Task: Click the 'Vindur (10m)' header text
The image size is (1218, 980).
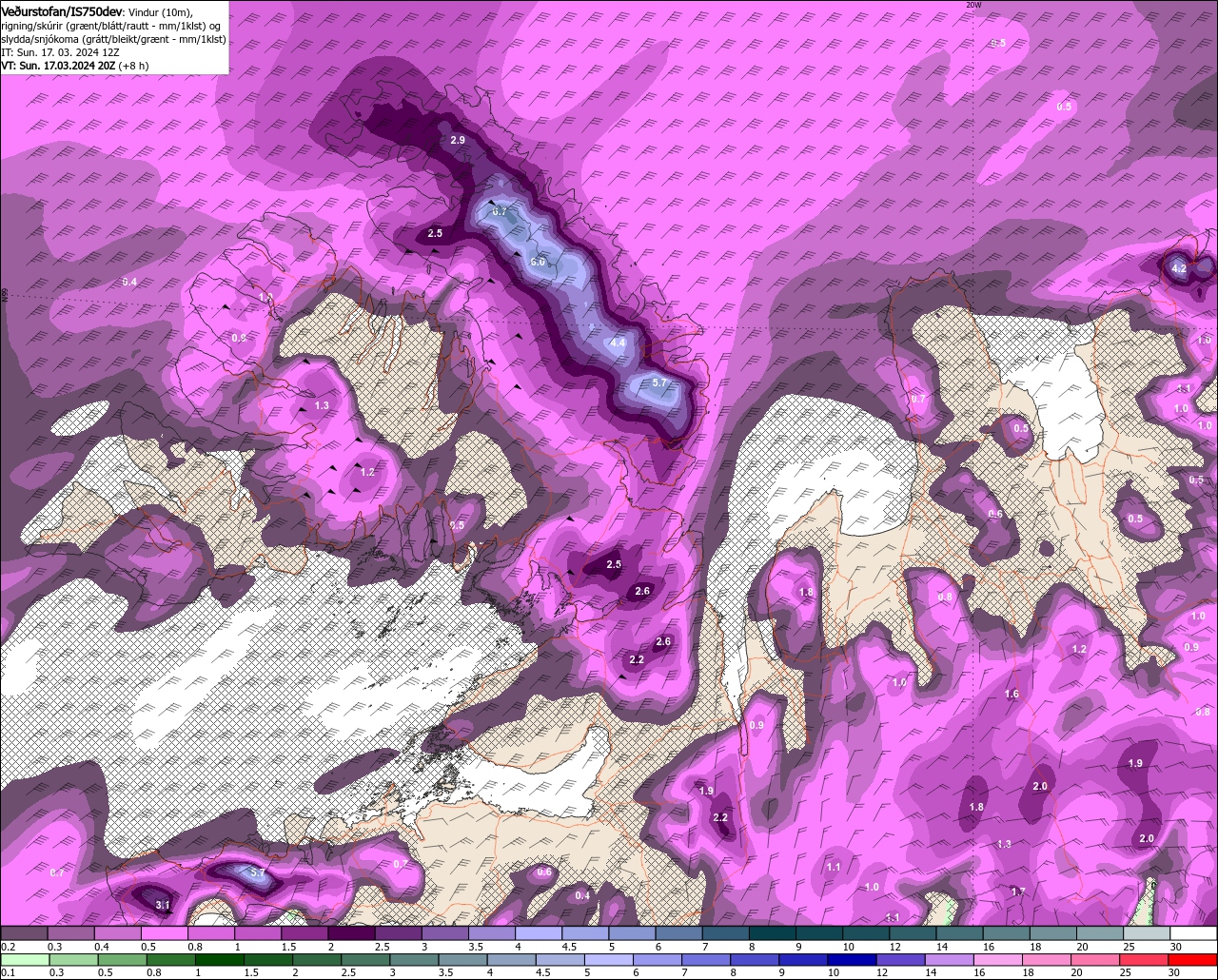Action: point(160,12)
